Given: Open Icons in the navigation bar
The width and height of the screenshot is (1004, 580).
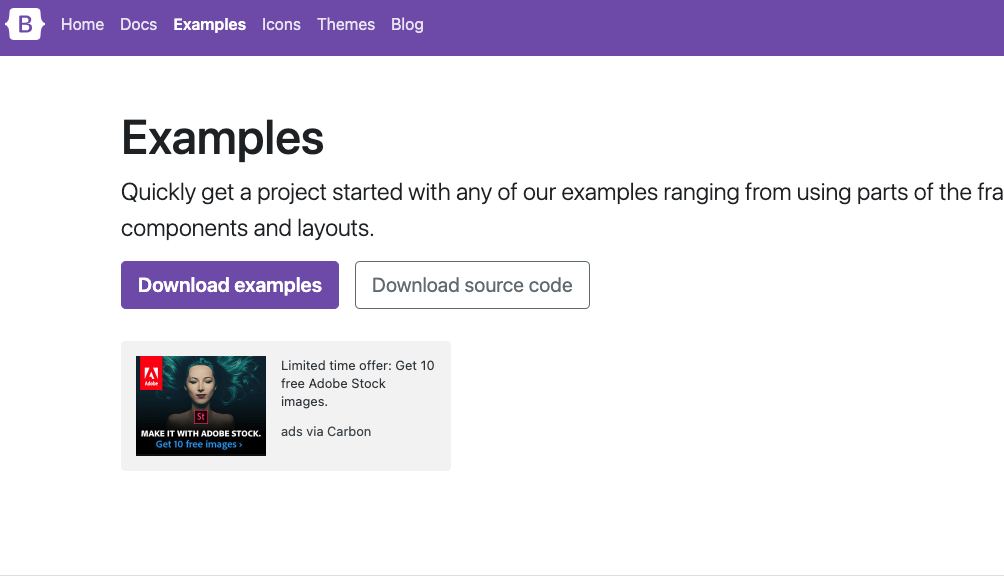Looking at the screenshot, I should pyautogui.click(x=281, y=24).
